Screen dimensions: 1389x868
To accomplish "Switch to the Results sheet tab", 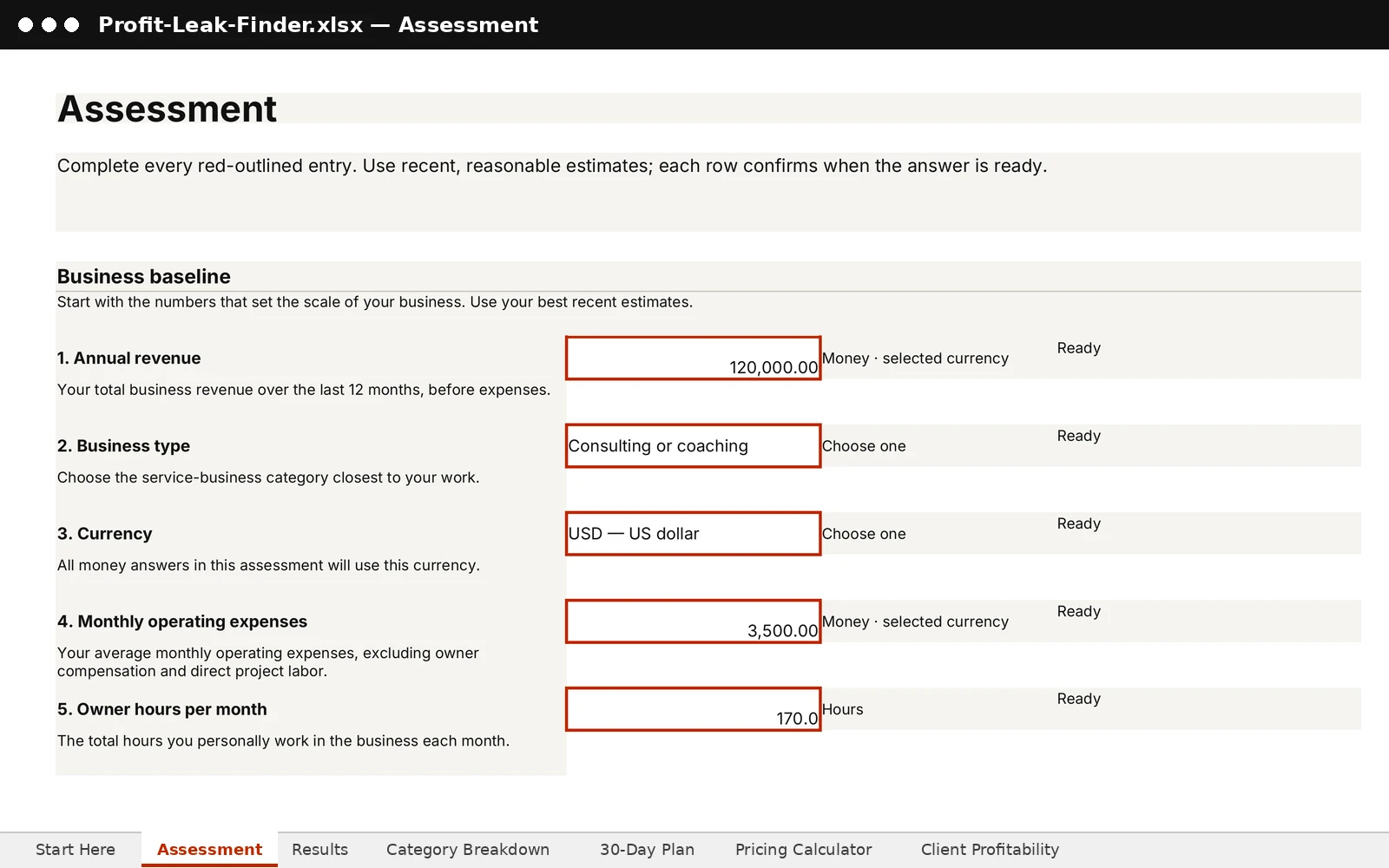I will pyautogui.click(x=319, y=850).
